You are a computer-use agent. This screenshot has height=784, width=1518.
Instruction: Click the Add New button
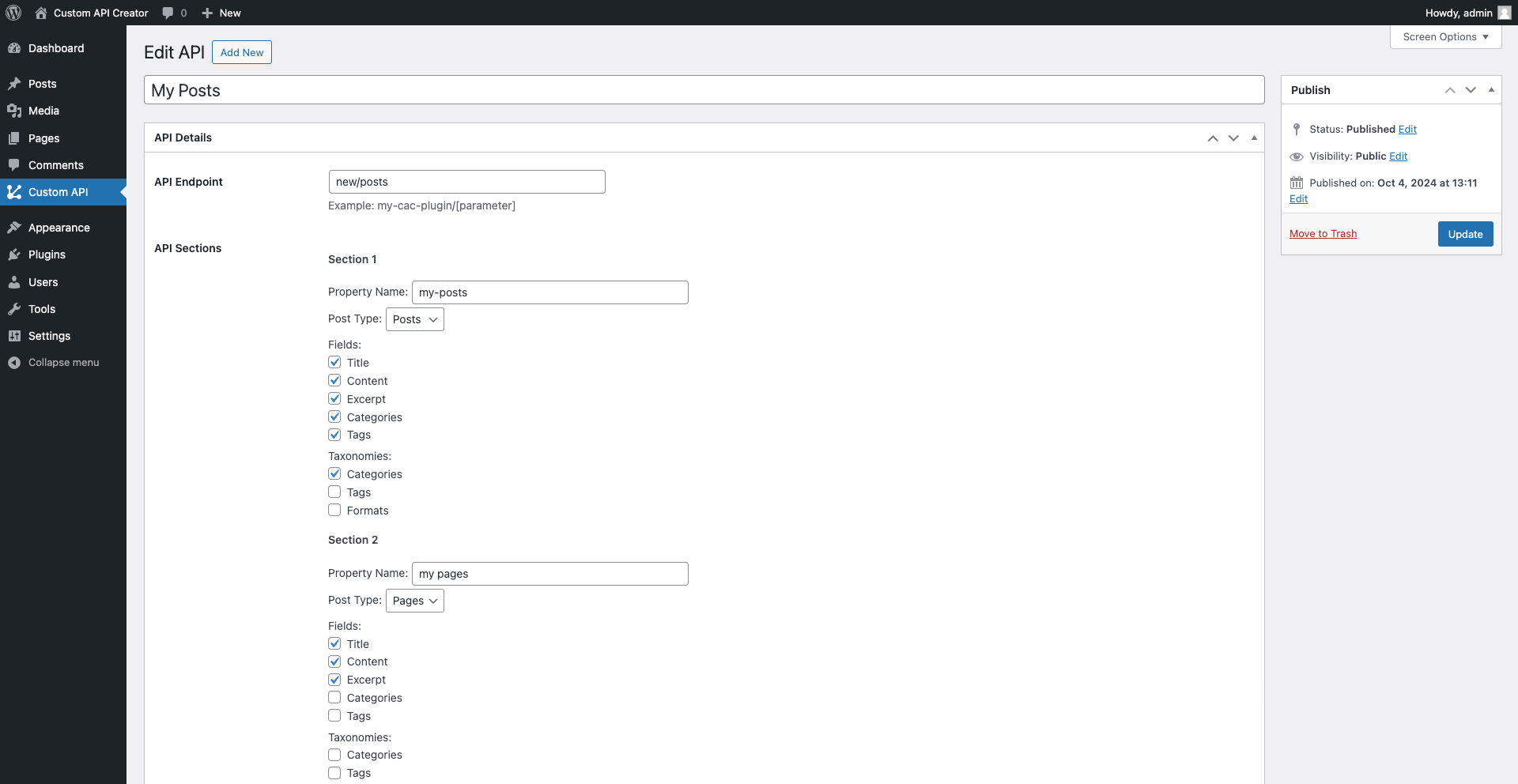[x=242, y=52]
